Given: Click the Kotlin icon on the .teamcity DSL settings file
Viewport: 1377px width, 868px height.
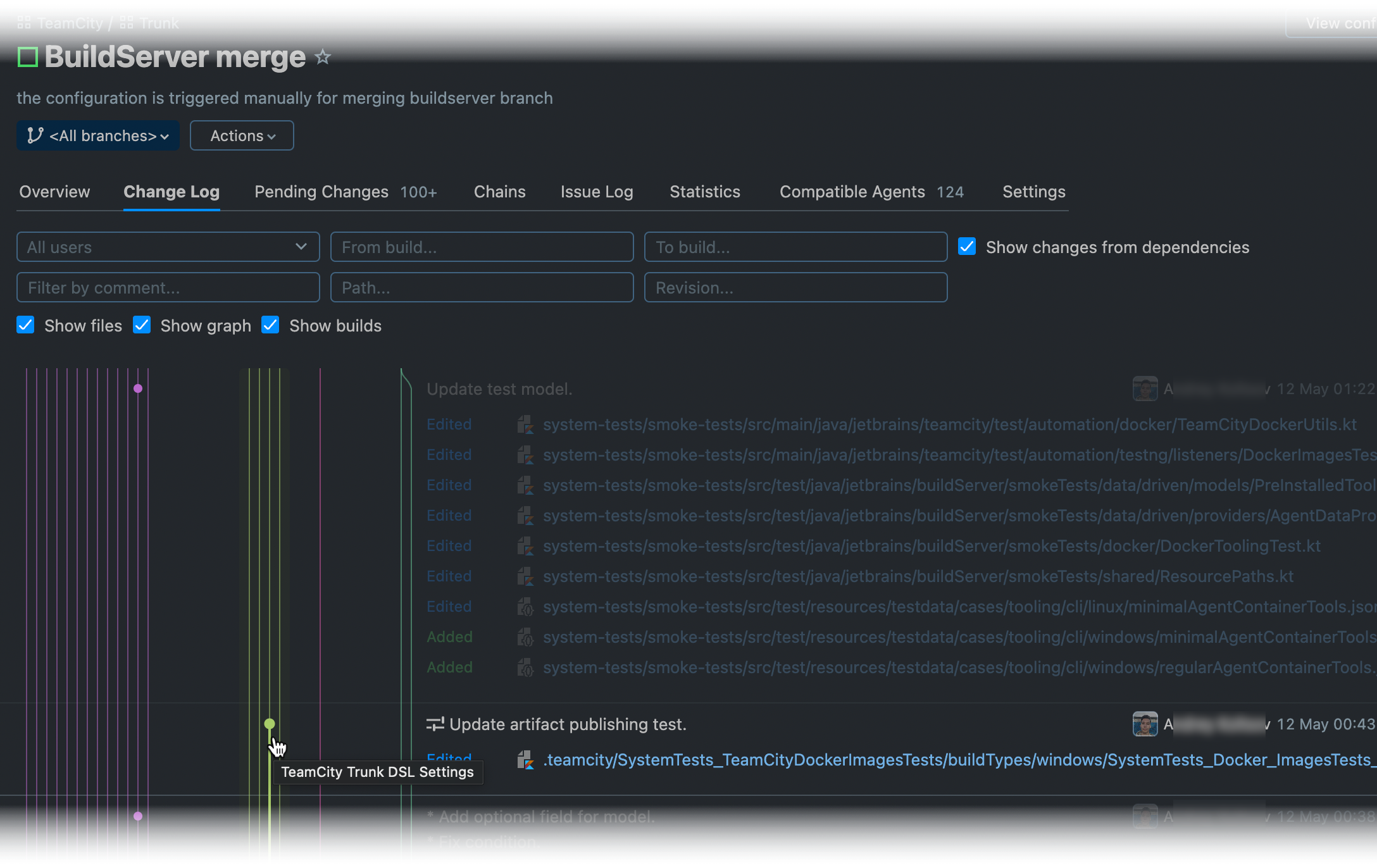Looking at the screenshot, I should [525, 760].
